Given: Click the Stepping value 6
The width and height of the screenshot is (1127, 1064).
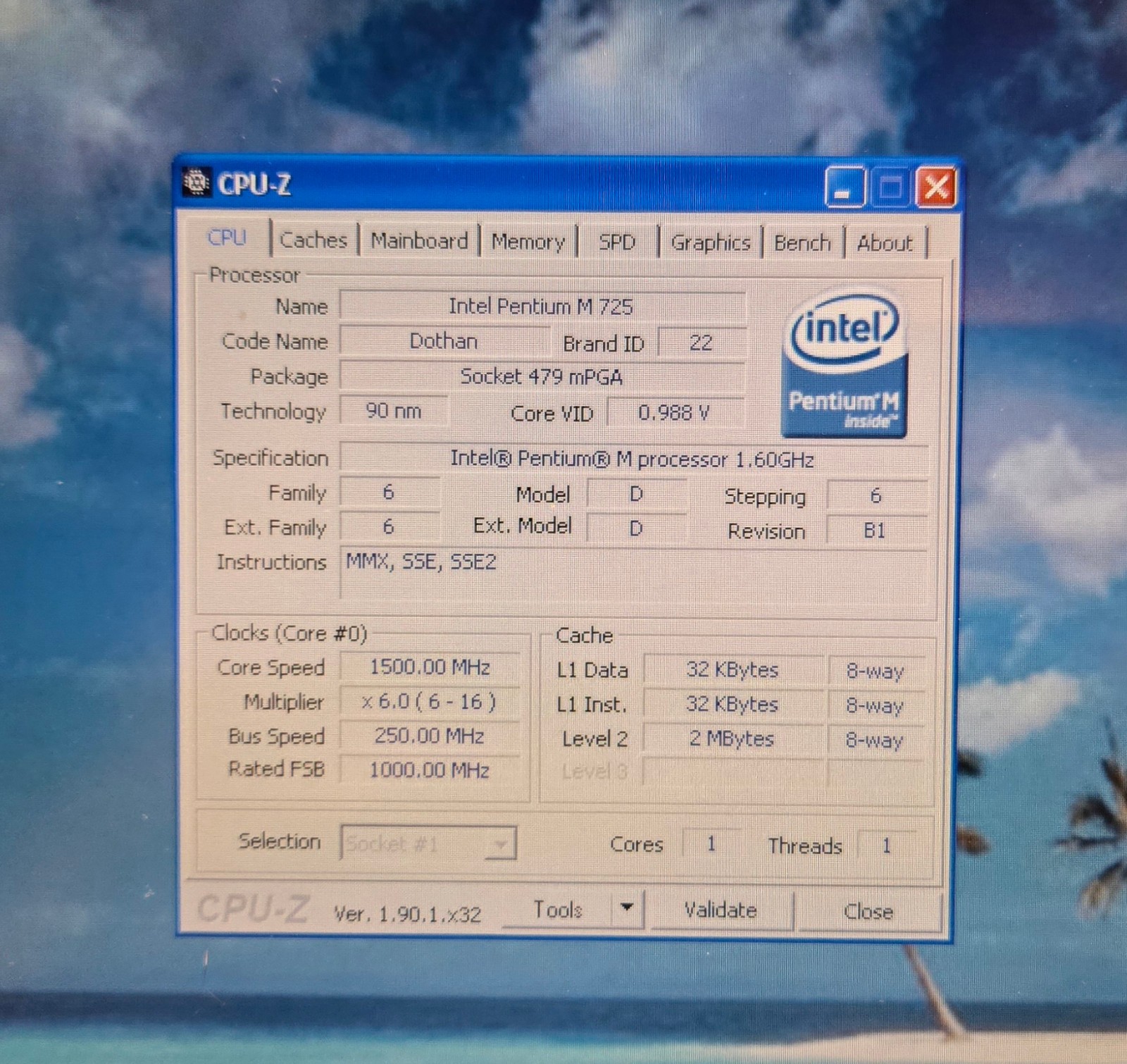Looking at the screenshot, I should pyautogui.click(x=876, y=496).
